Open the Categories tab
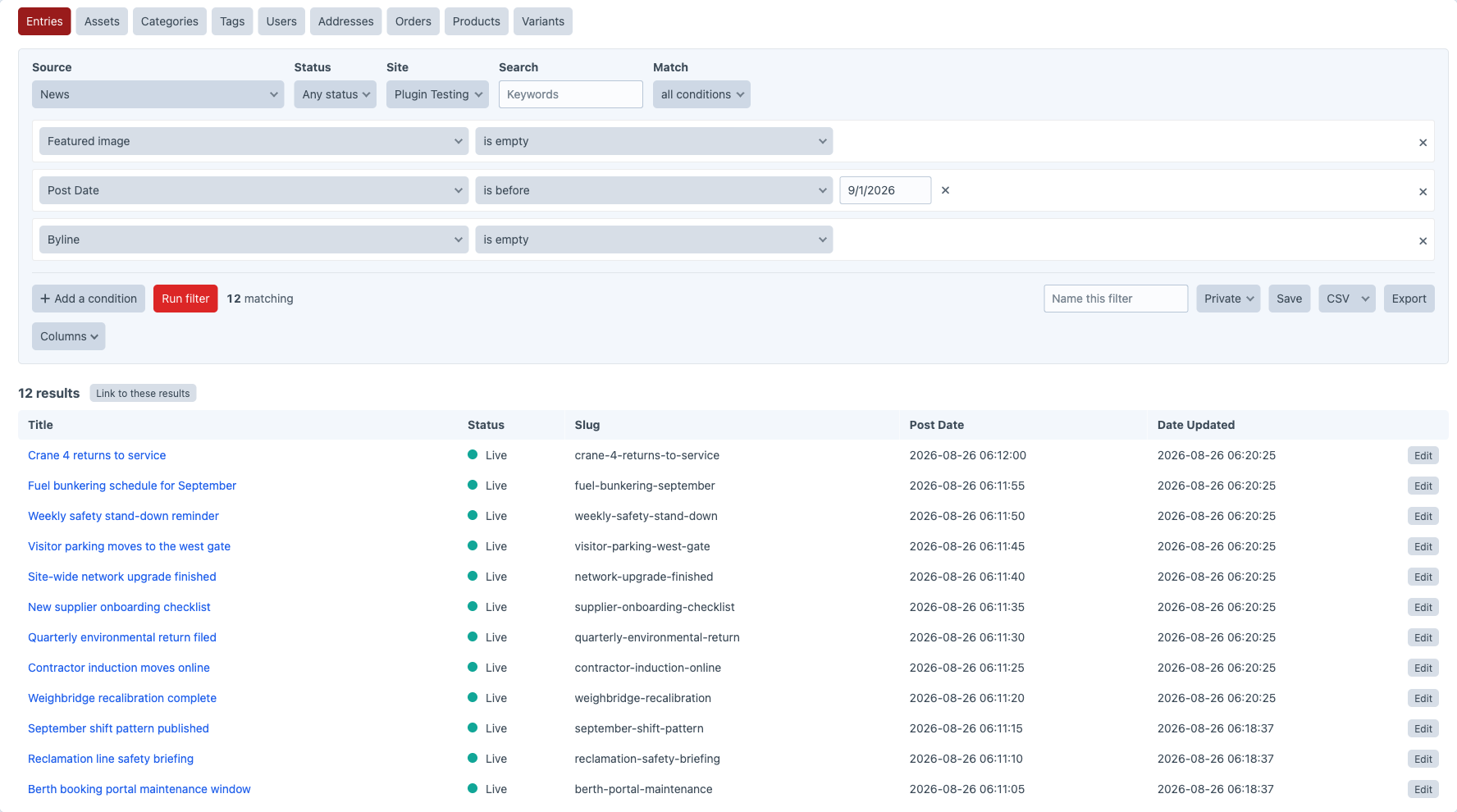This screenshot has height=812, width=1457. tap(170, 21)
